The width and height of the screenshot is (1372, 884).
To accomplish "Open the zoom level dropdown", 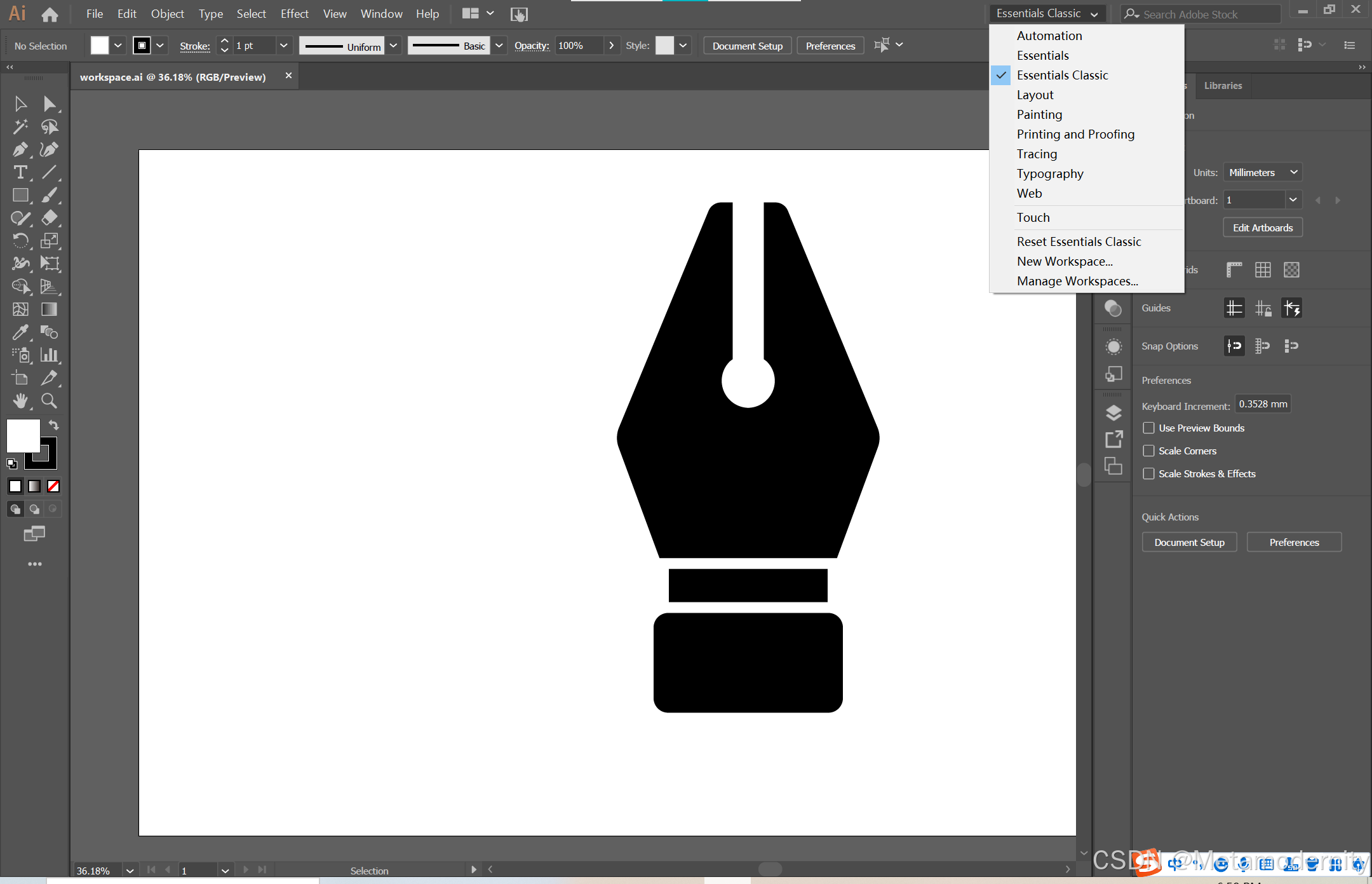I will [x=130, y=870].
